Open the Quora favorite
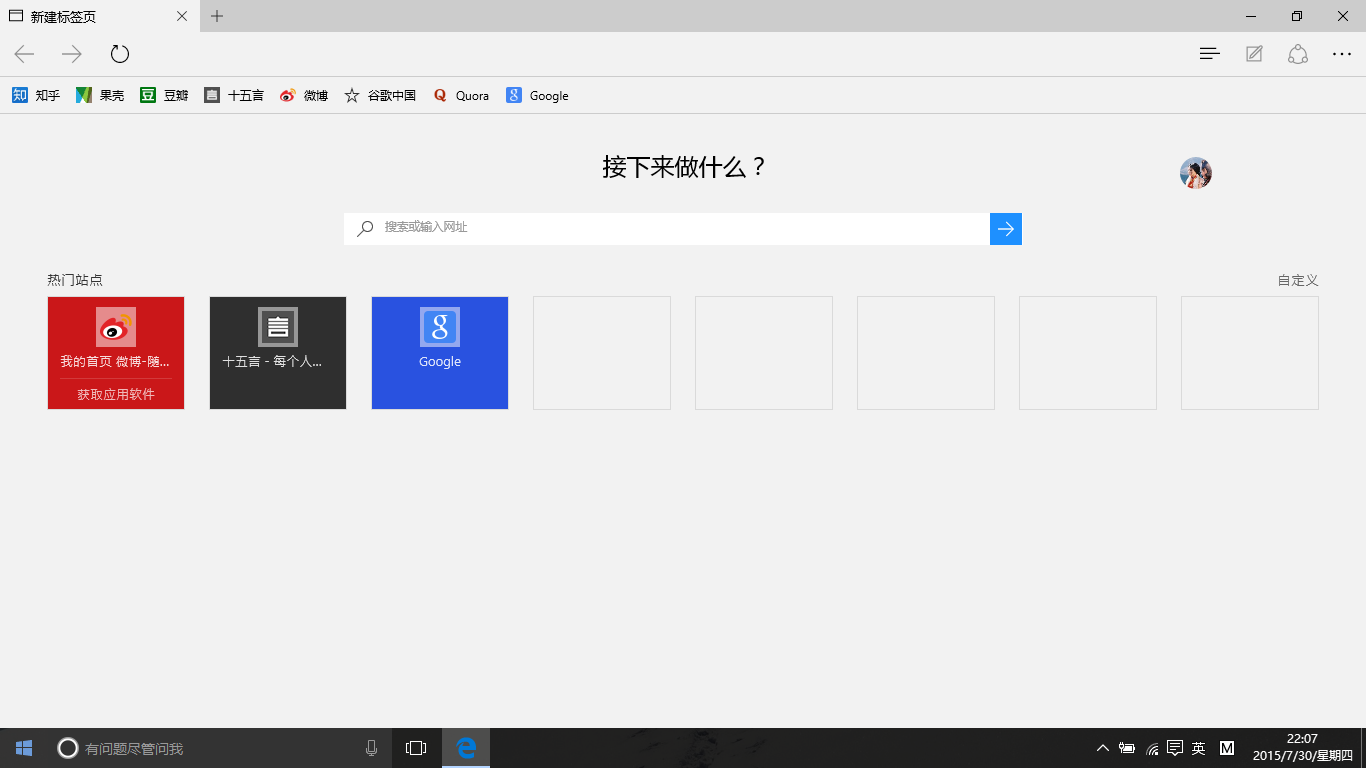 [x=461, y=96]
